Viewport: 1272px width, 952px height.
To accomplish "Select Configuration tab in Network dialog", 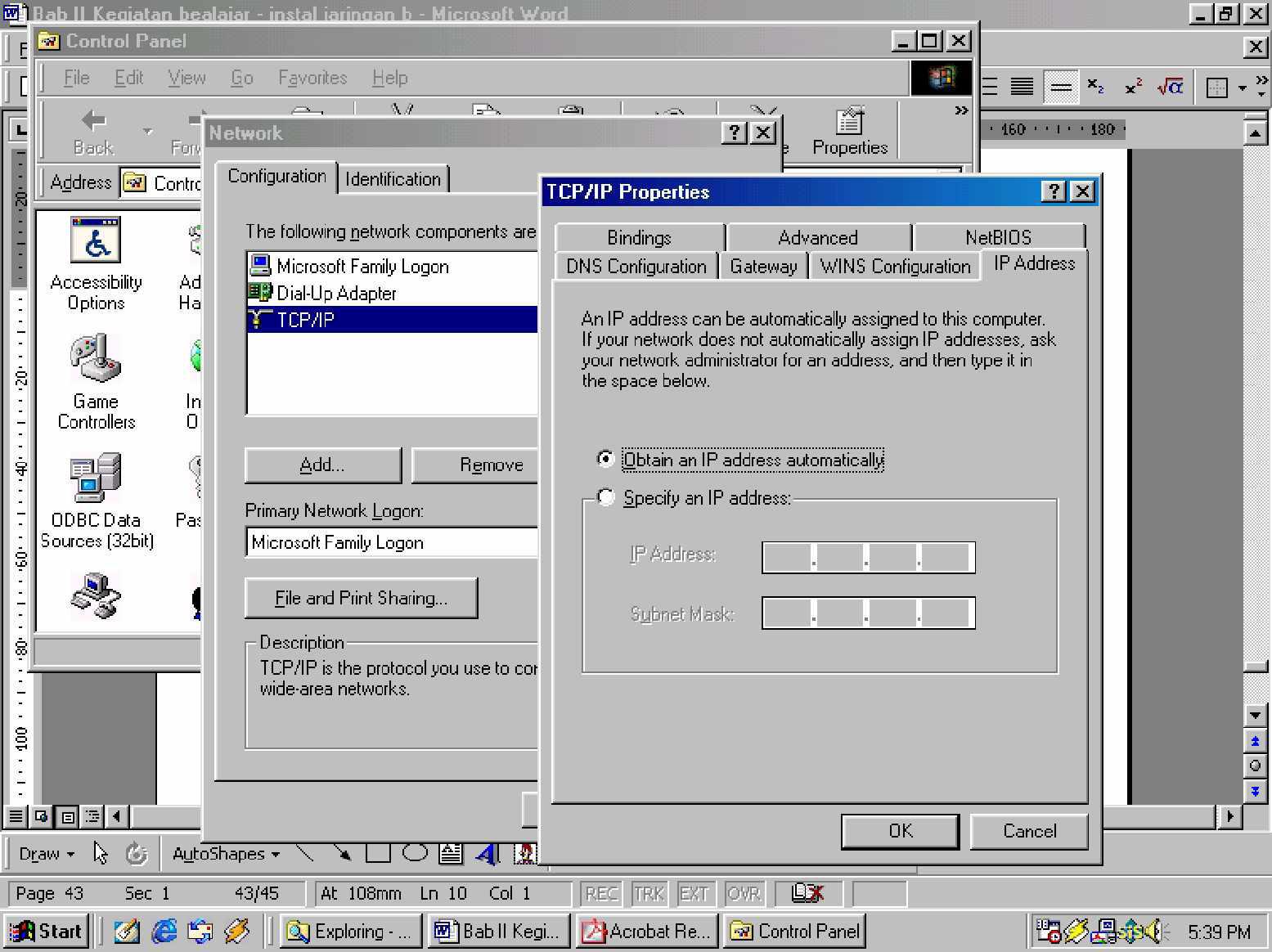I will (276, 176).
